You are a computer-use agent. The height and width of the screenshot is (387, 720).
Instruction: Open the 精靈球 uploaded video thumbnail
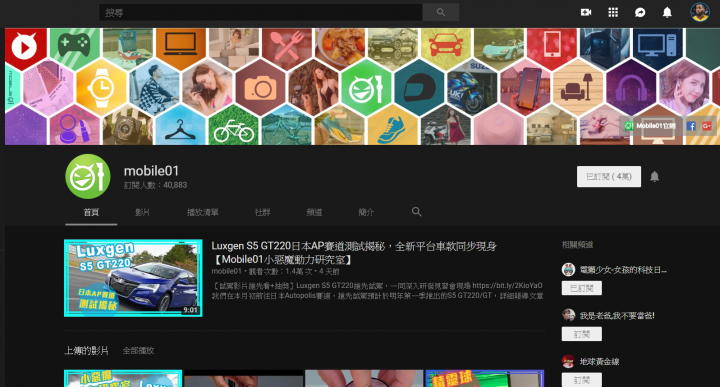pyautogui.click(x=484, y=378)
